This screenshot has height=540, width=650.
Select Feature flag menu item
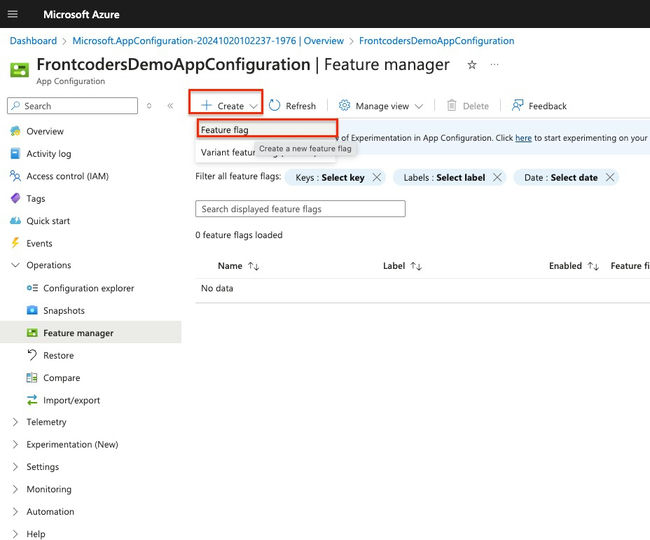(225, 130)
